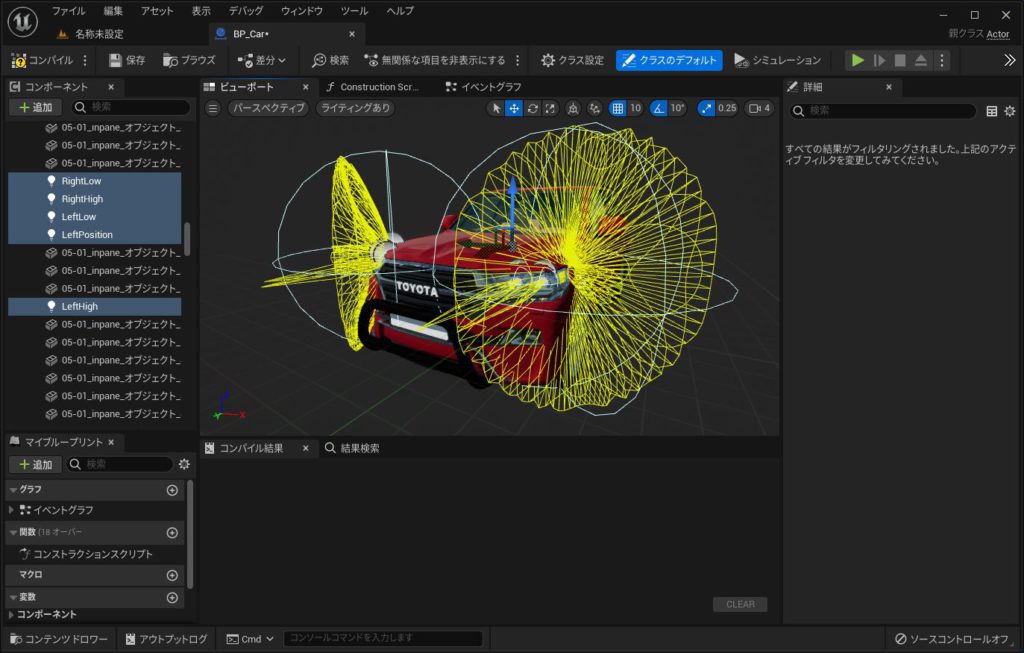Open the play options dots after the Eject button
The image size is (1024, 653).
(x=942, y=61)
